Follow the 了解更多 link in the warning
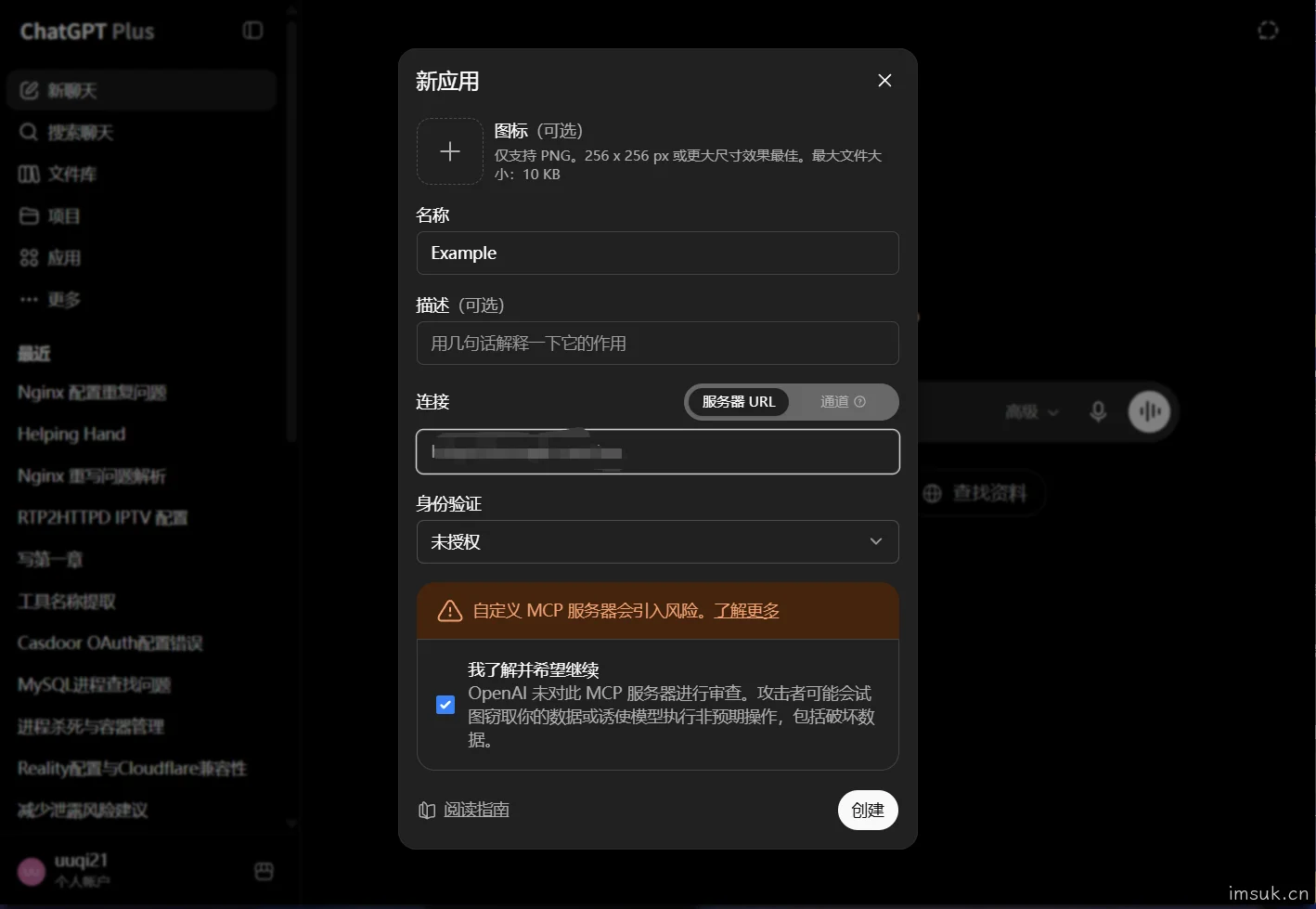Image resolution: width=1316 pixels, height=909 pixels. pos(746,611)
